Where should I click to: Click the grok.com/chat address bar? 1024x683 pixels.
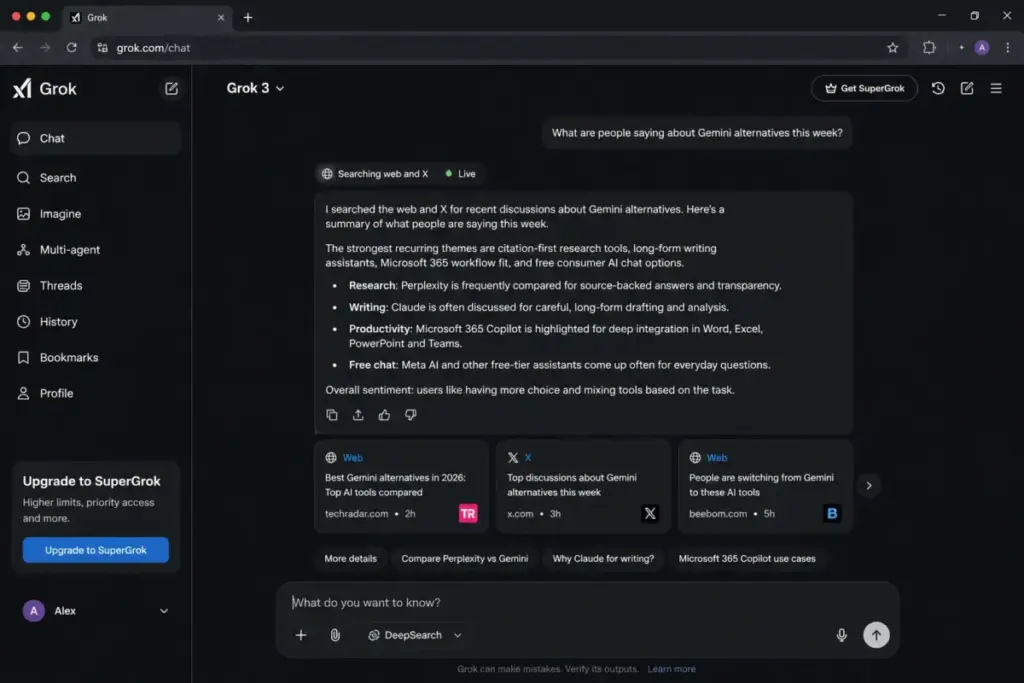click(496, 48)
